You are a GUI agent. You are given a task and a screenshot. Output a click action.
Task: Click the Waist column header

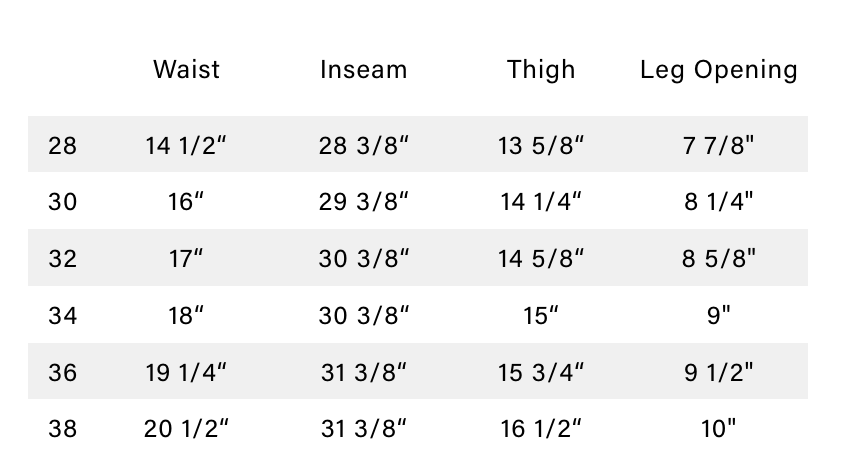tap(186, 70)
